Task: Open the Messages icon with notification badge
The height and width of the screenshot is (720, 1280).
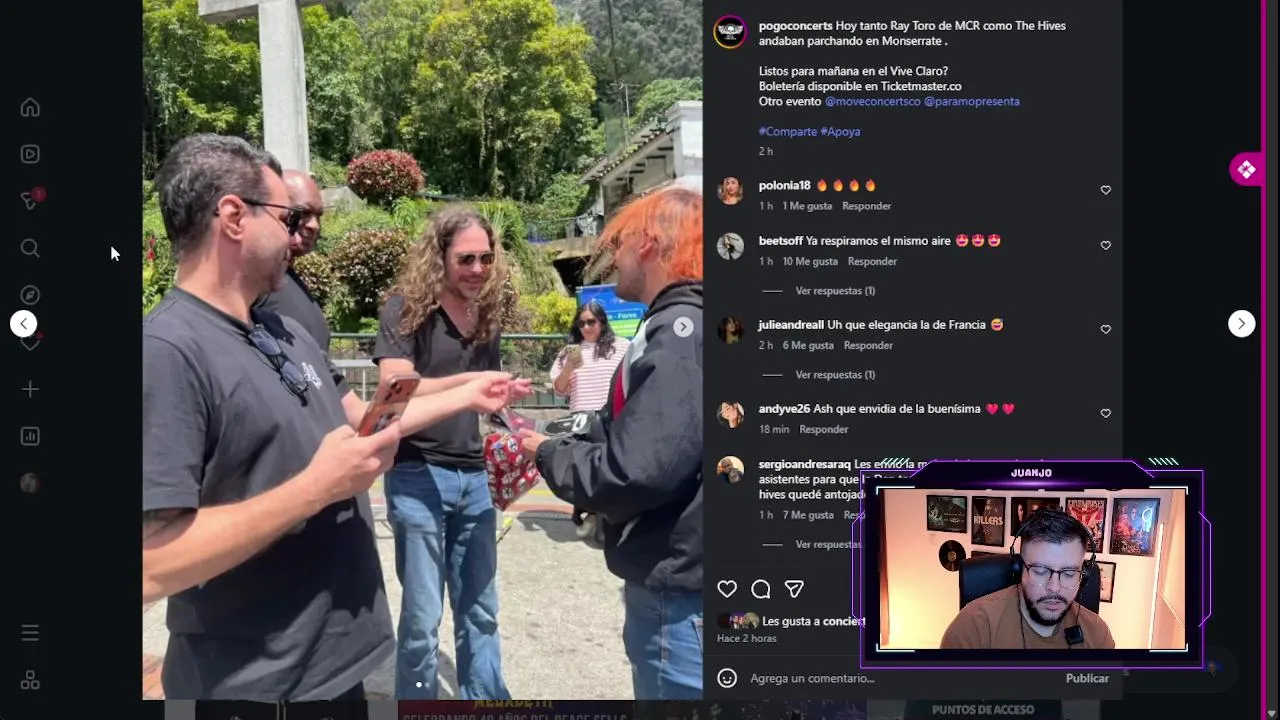Action: click(30, 200)
